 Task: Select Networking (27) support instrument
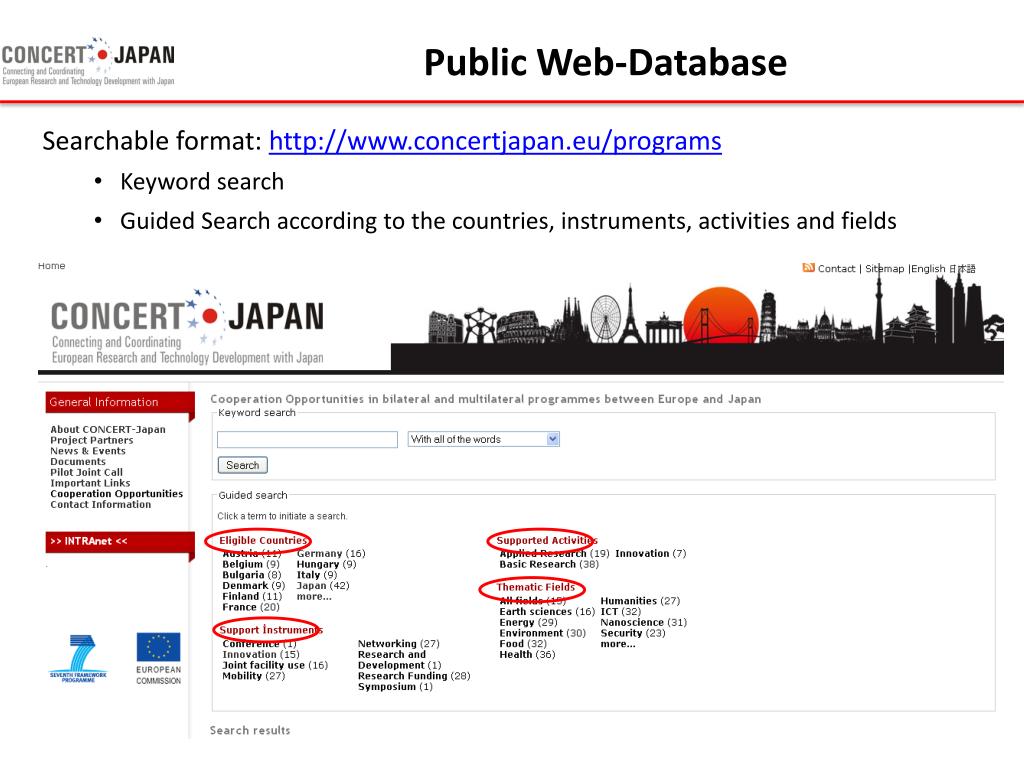pyautogui.click(x=398, y=644)
